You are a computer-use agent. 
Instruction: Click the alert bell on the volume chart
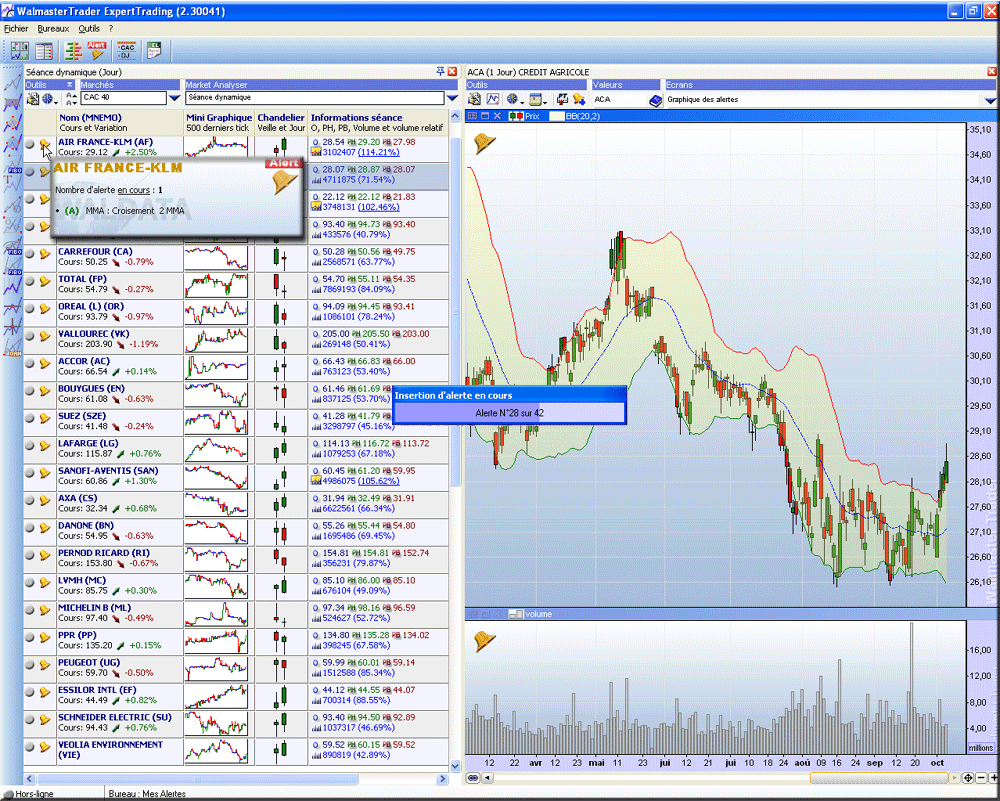tap(485, 641)
